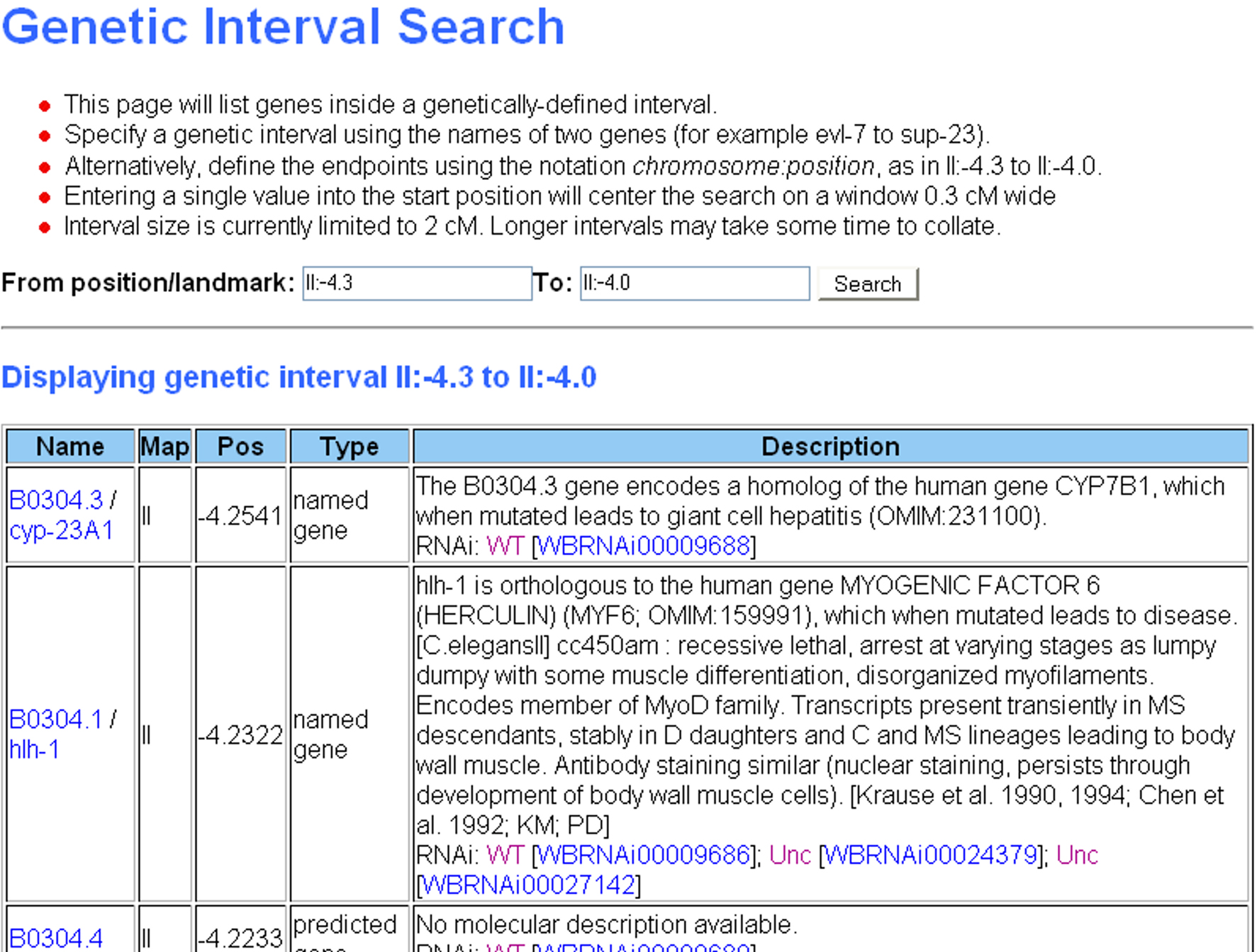This screenshot has height=952, width=1257.
Task: Focus the From position/landmark input field
Action: [x=417, y=284]
